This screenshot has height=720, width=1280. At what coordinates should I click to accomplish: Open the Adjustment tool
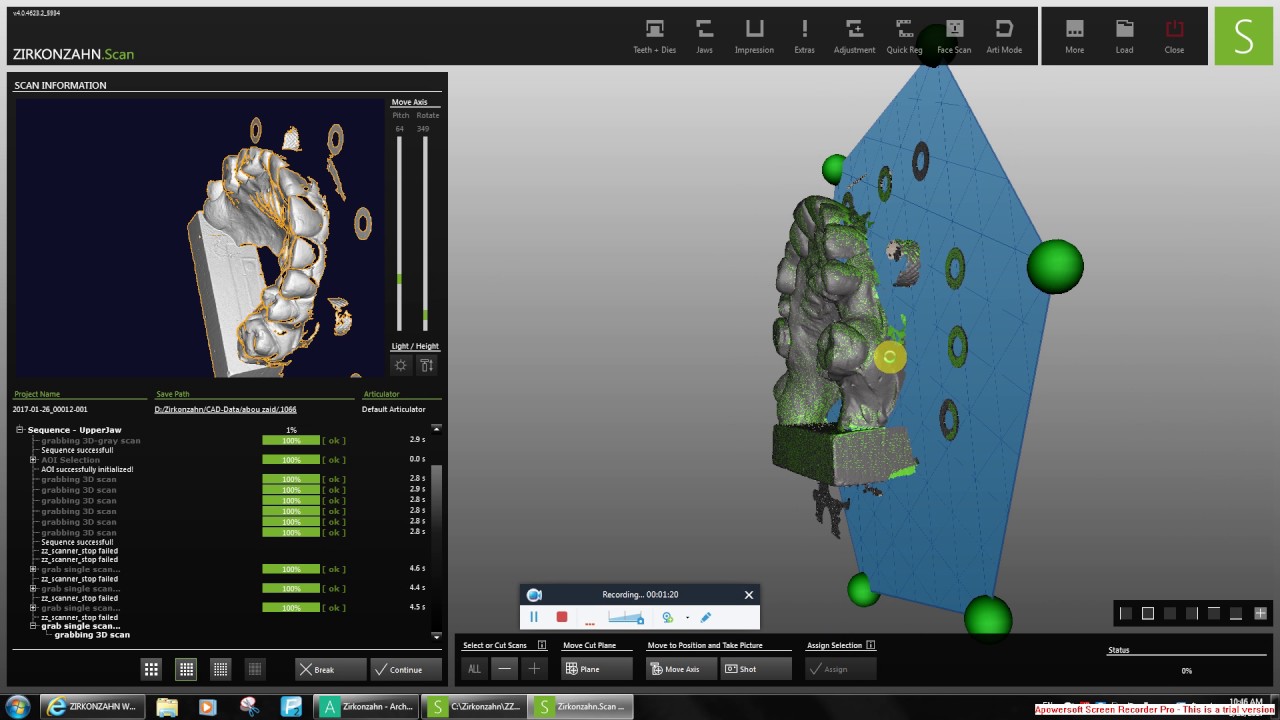(854, 36)
